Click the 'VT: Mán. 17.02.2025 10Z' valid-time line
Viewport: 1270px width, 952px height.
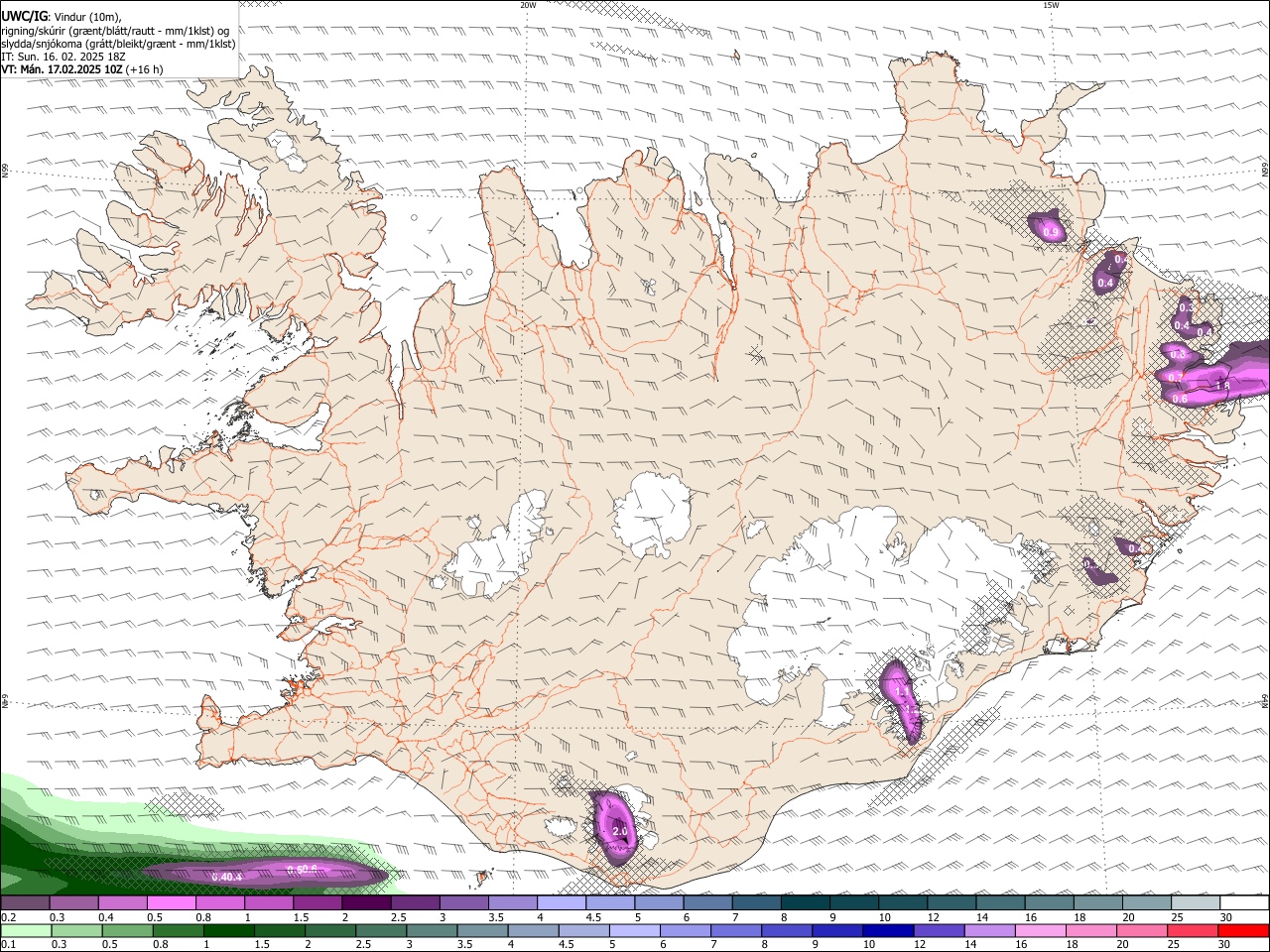click(x=62, y=69)
